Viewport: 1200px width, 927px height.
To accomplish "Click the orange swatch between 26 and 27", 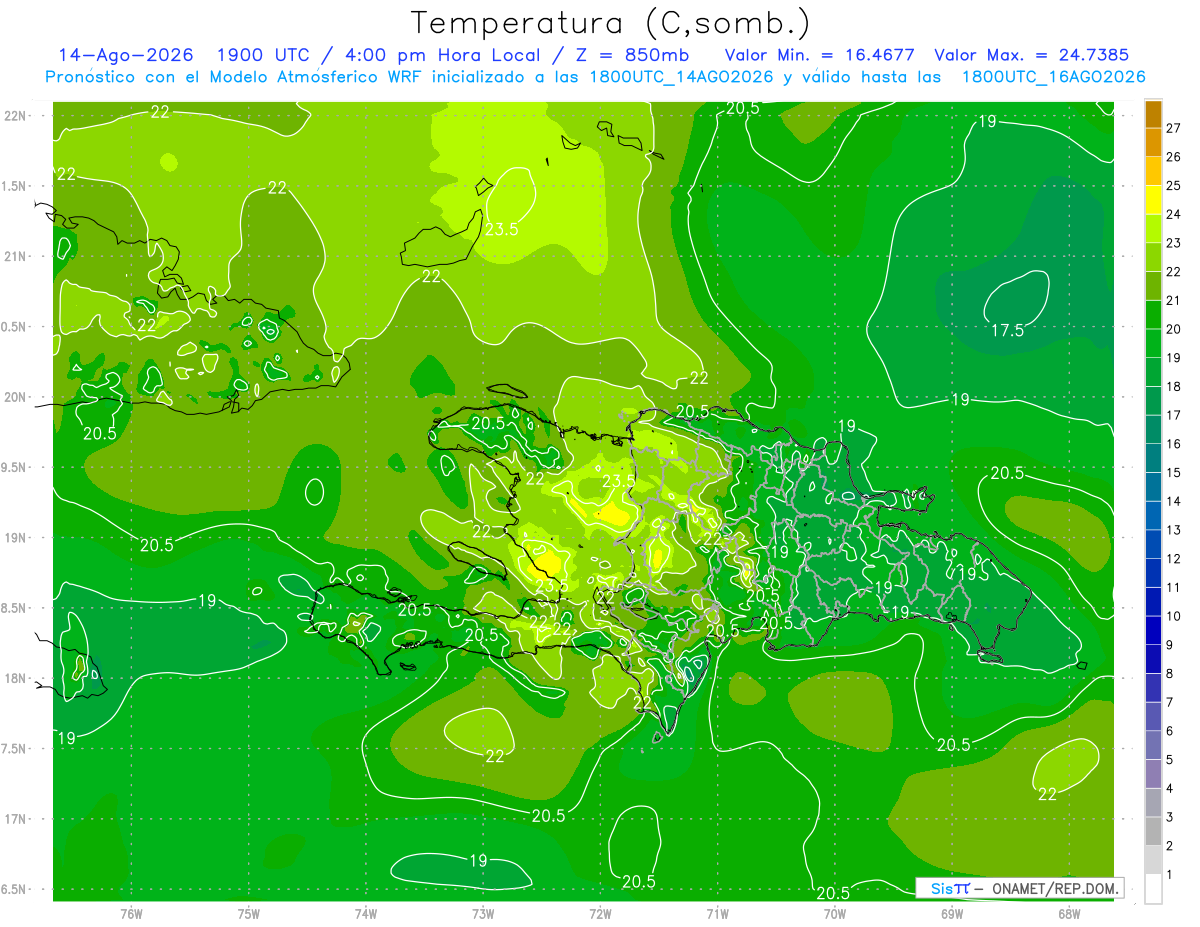I will click(1153, 143).
